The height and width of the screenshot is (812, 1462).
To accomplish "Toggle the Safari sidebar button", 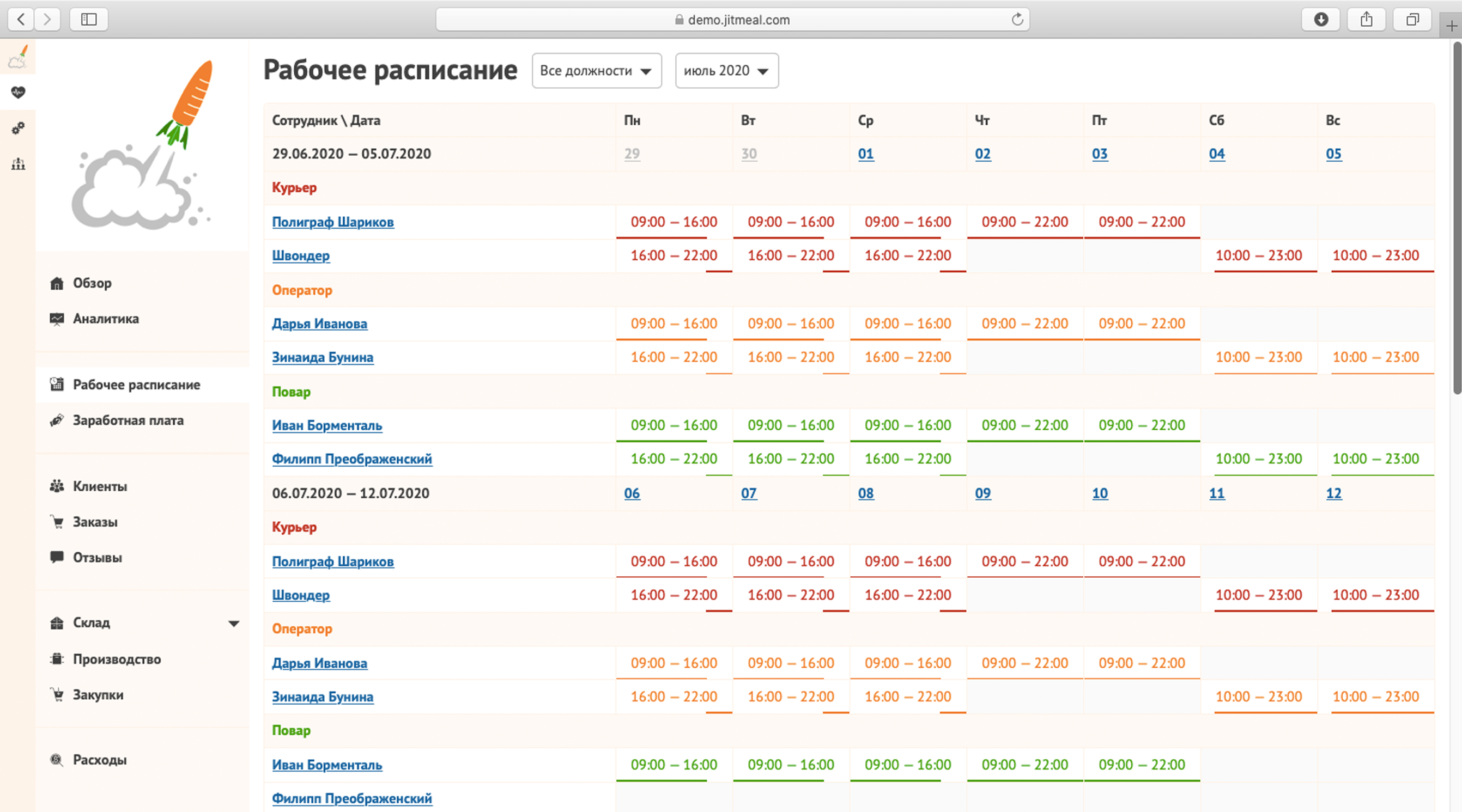I will click(x=88, y=19).
